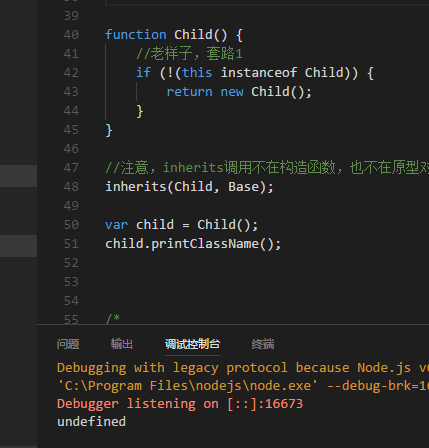Click the comment starting '//注意，inherits'
The width and height of the screenshot is (429, 448).
(267, 167)
